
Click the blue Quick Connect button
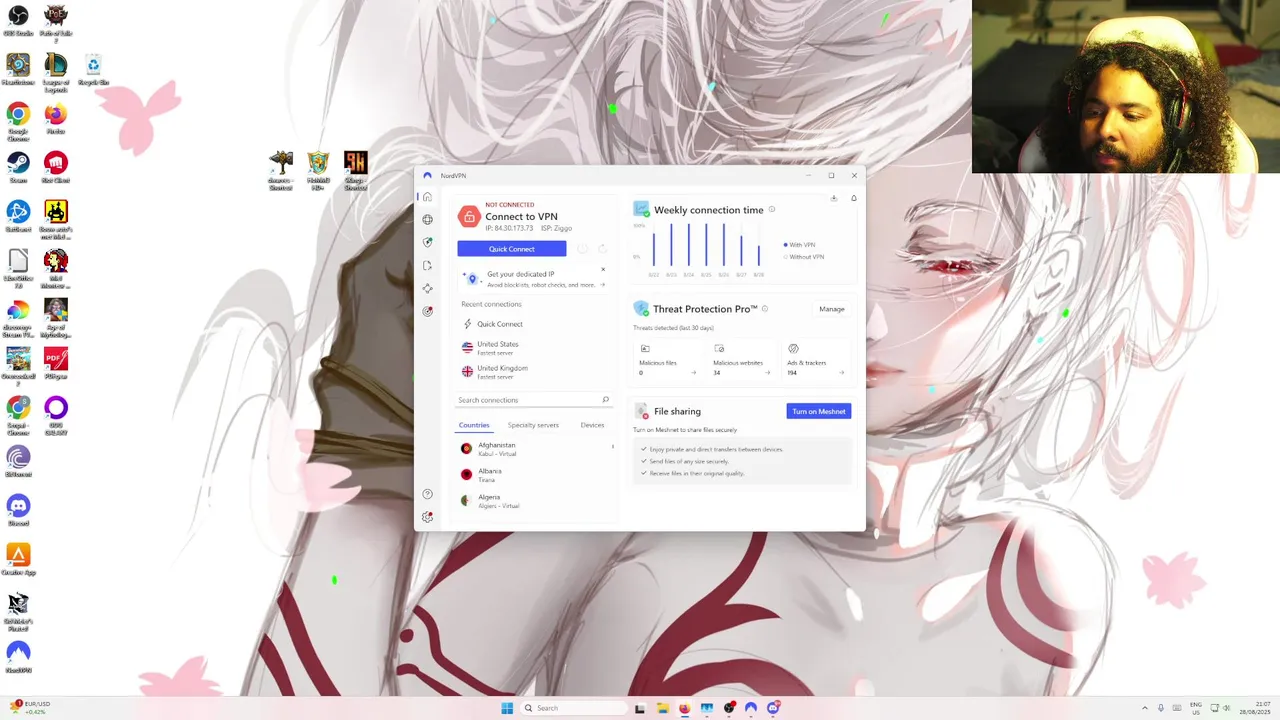tap(512, 249)
